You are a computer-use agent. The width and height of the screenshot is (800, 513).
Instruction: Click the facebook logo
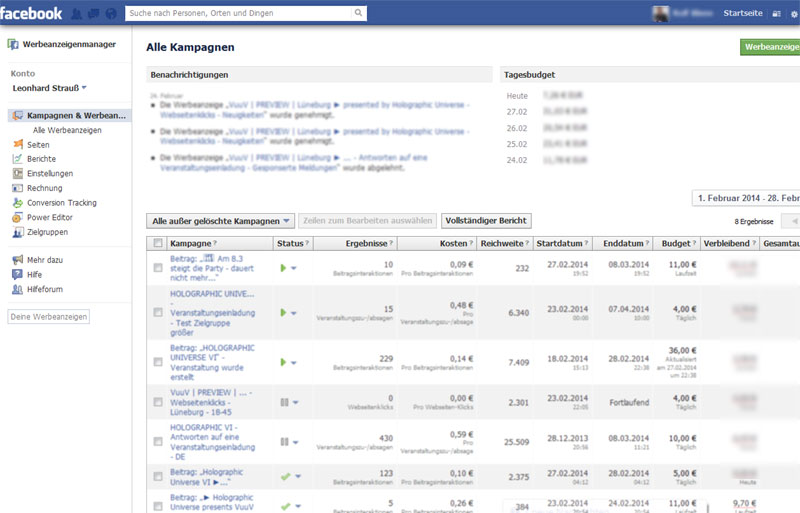tap(31, 13)
